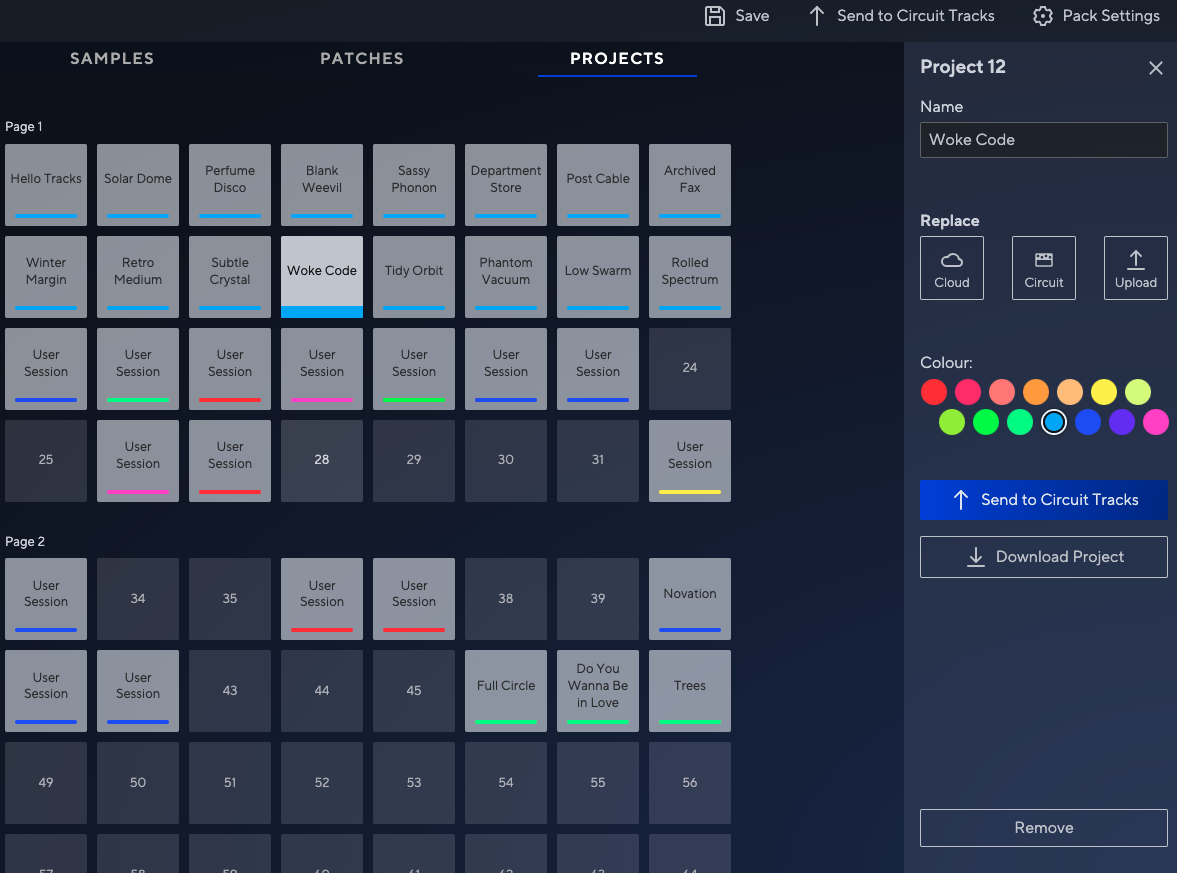Pick the magenta colour swatch
This screenshot has width=1177, height=873.
[1156, 422]
